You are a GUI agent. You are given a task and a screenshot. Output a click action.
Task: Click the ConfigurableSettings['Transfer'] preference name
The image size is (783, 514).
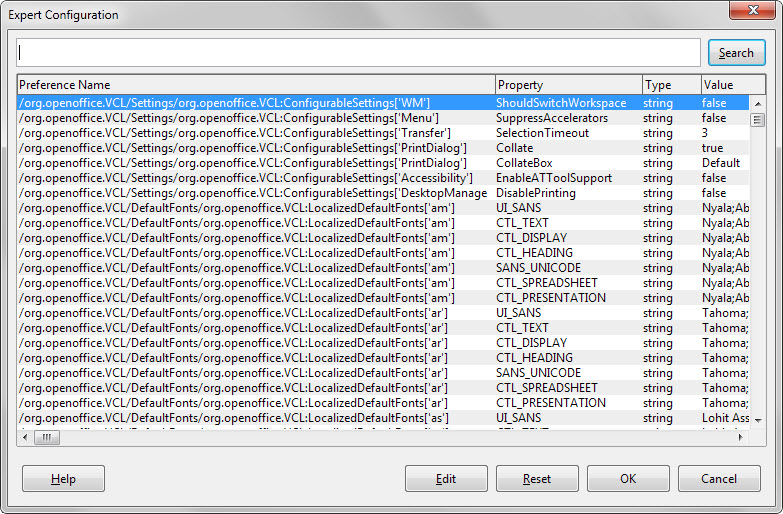235,133
